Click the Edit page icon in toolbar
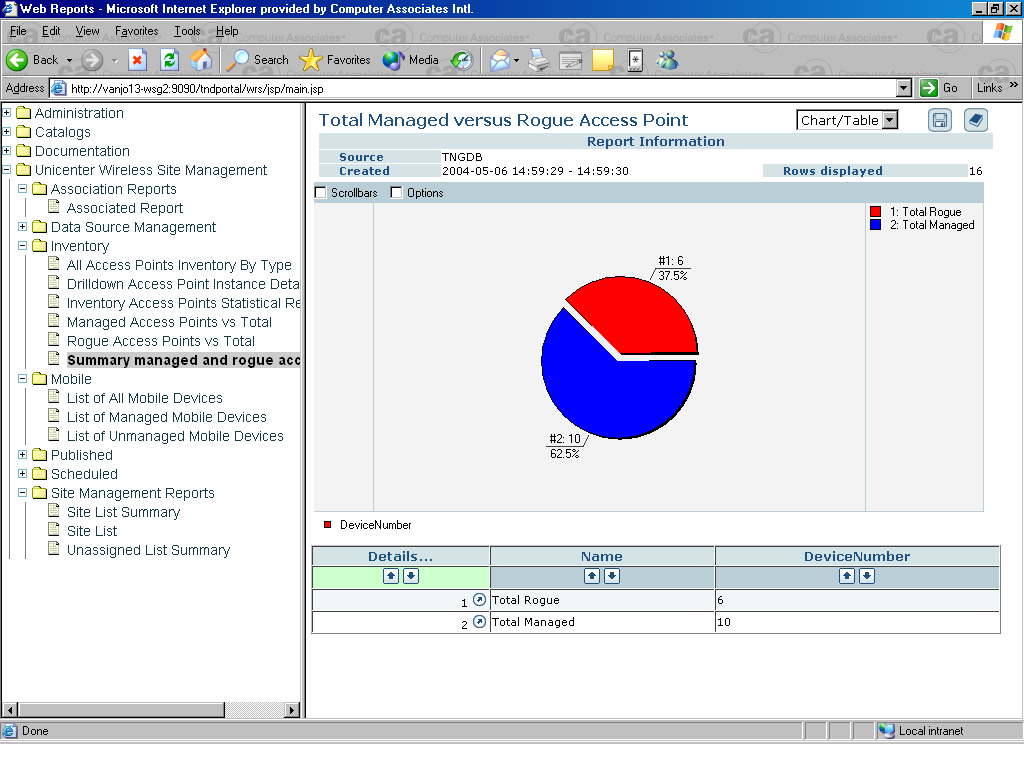Image resolution: width=1024 pixels, height=768 pixels. point(571,60)
